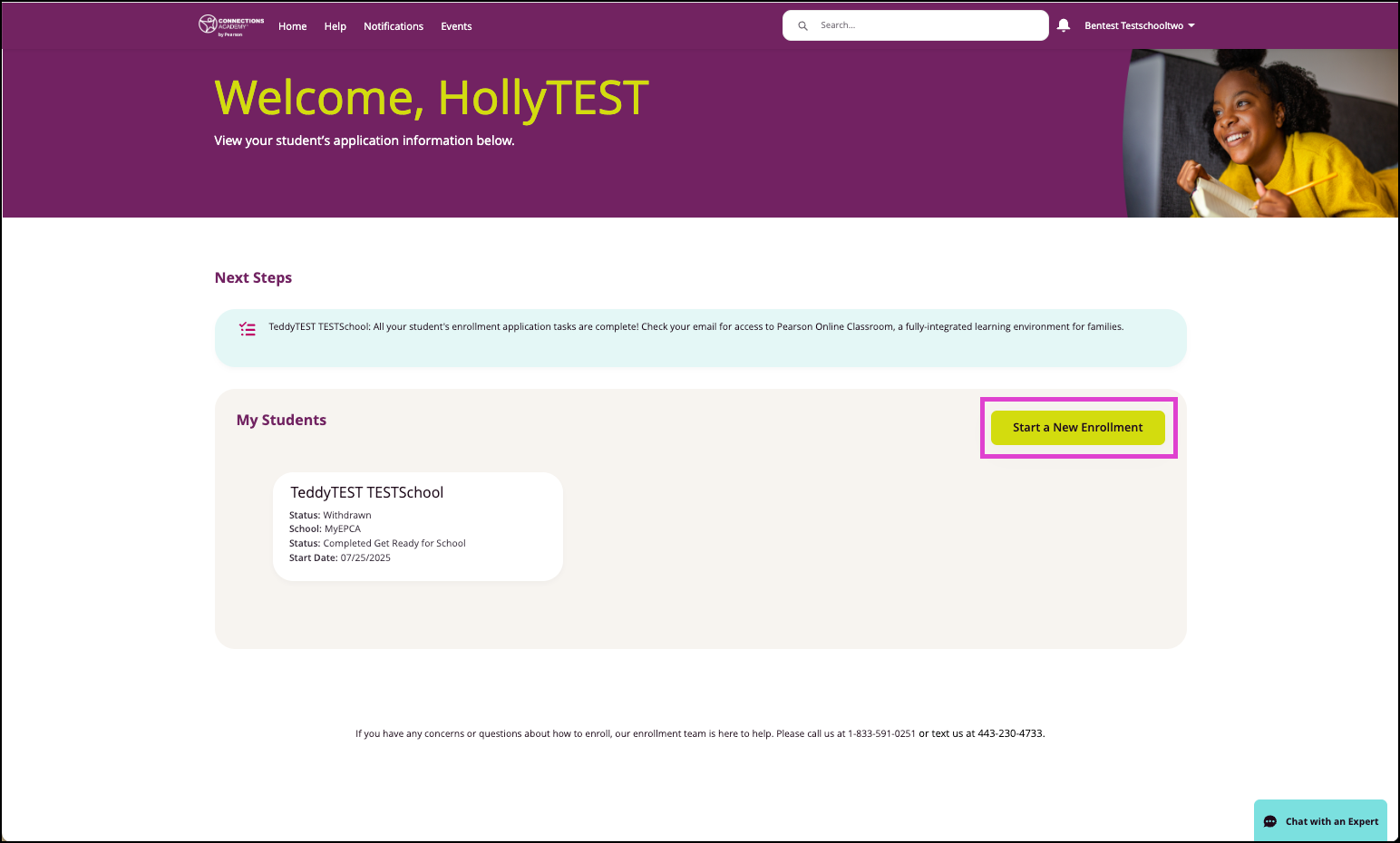1400x843 pixels.
Task: Go to the Home menu item
Action: point(292,26)
